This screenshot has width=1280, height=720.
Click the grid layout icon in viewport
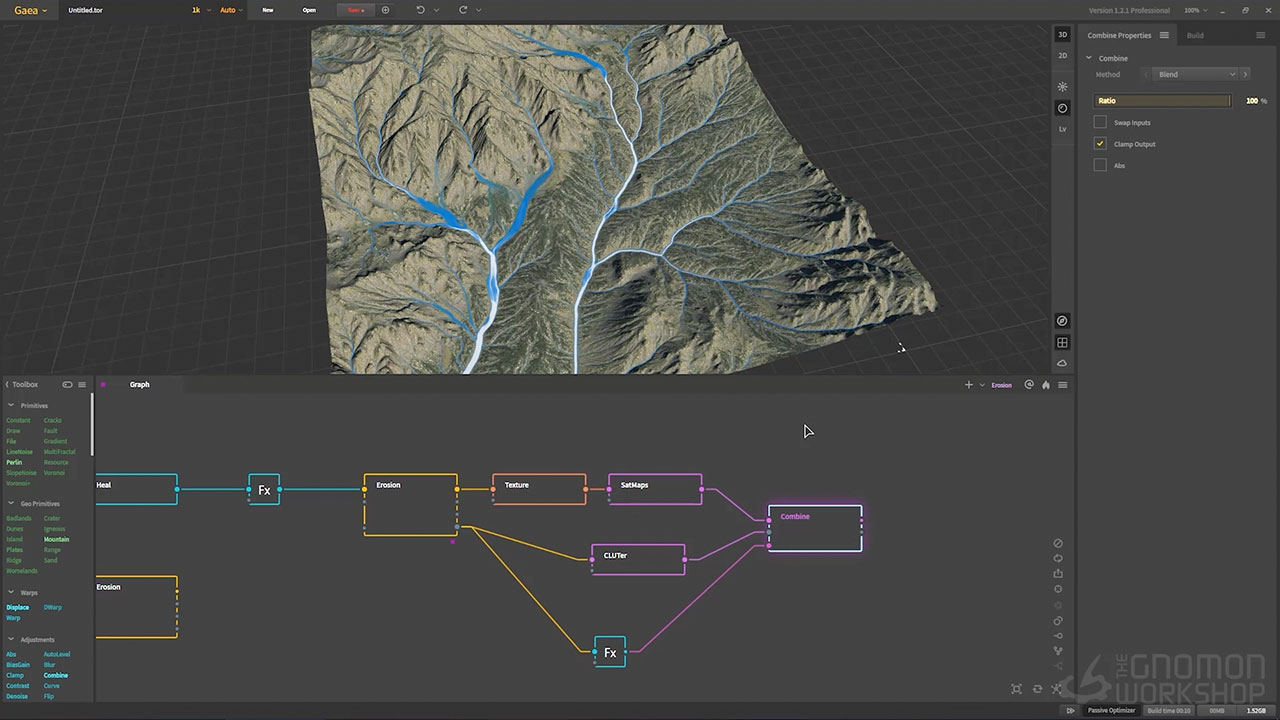1062,343
